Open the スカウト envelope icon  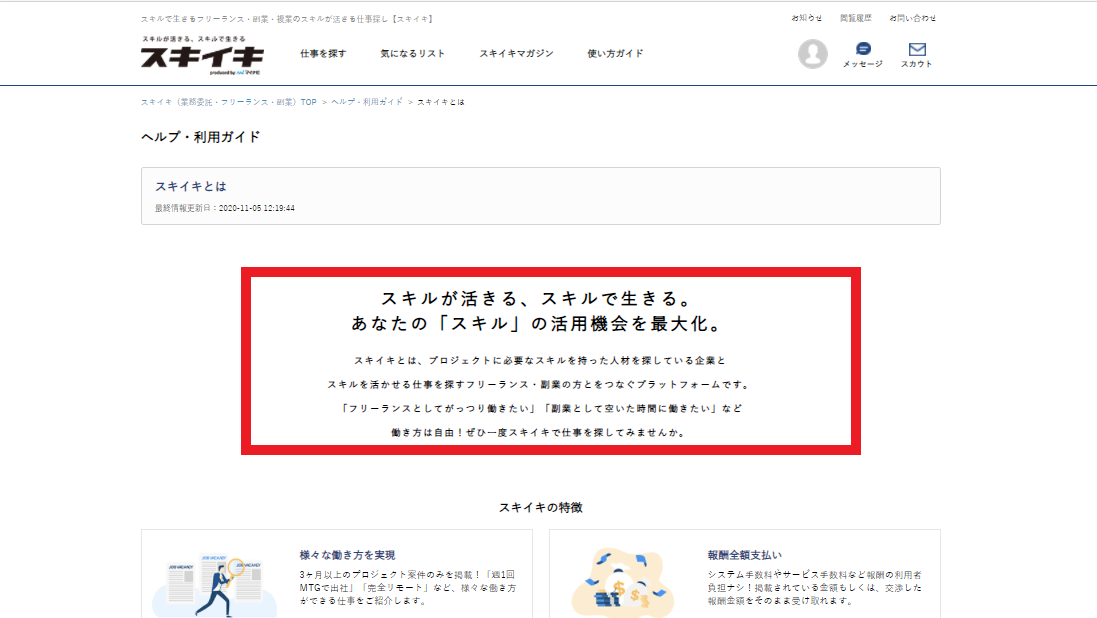(x=916, y=49)
